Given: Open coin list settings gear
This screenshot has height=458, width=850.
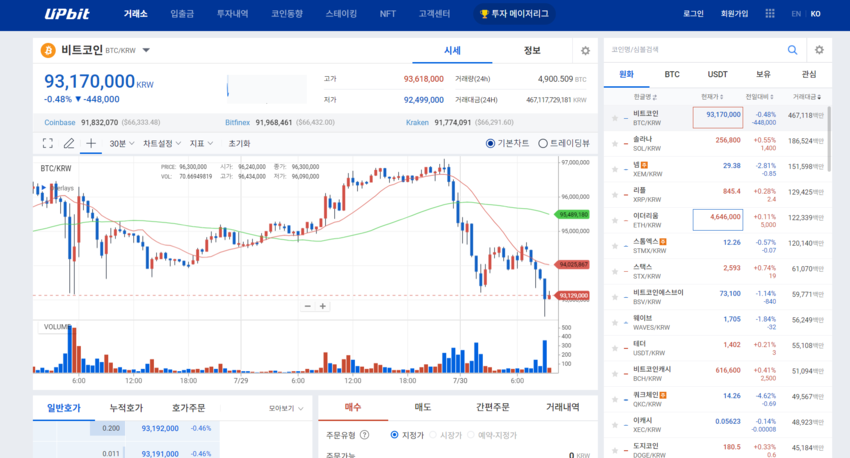Looking at the screenshot, I should coord(819,50).
